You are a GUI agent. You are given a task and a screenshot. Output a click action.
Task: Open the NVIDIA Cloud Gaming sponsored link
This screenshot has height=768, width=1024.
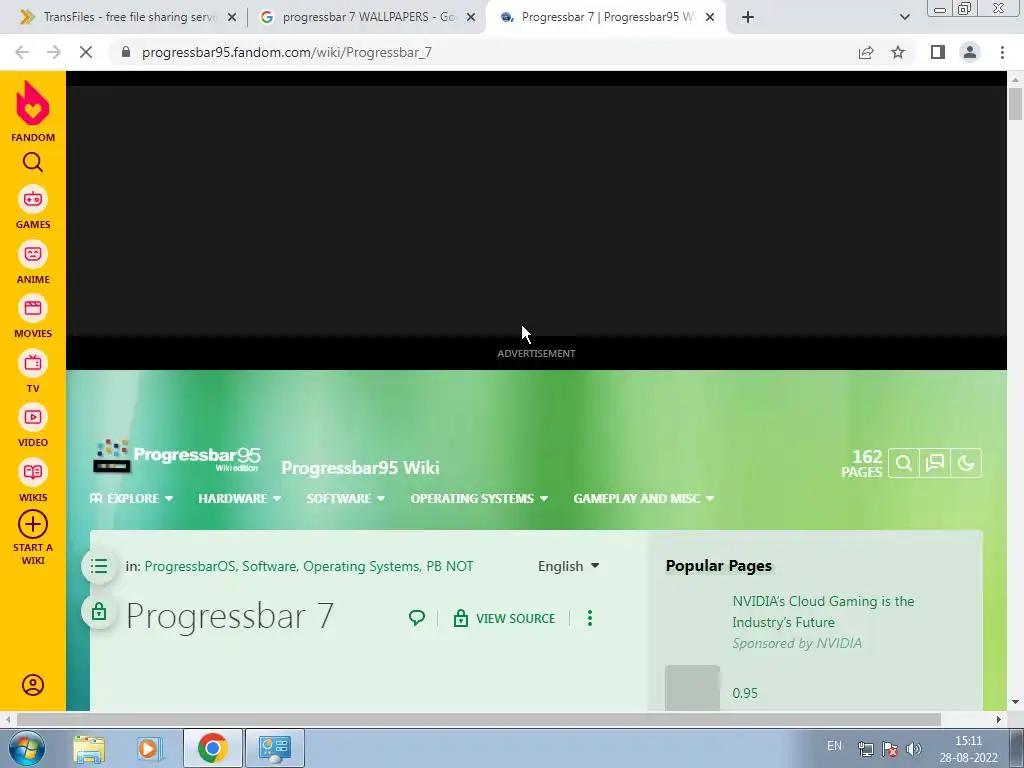pos(823,611)
